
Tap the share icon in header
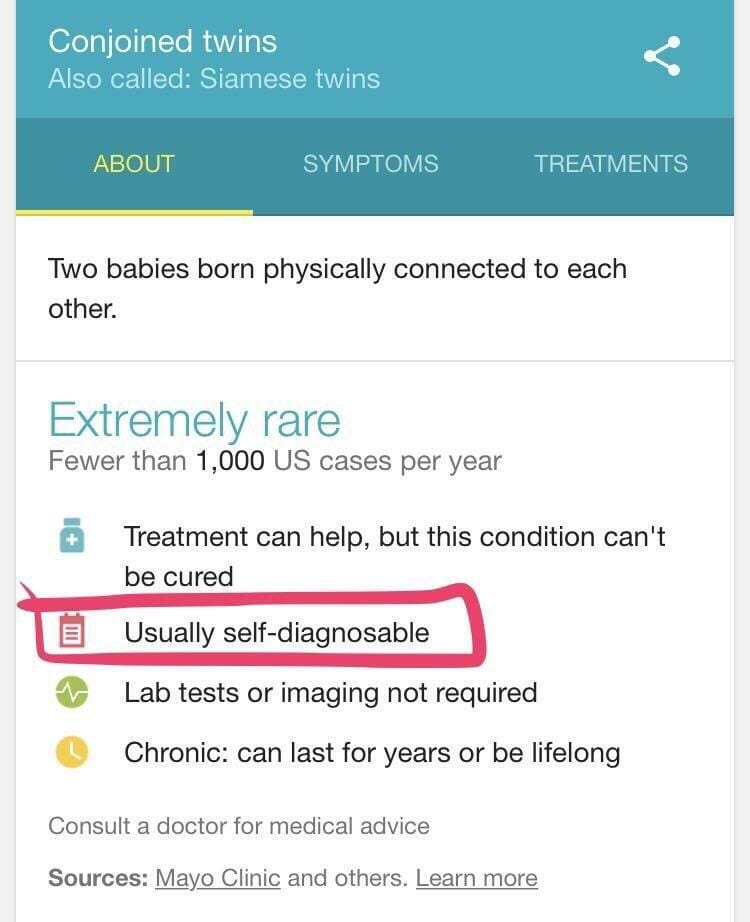click(662, 57)
